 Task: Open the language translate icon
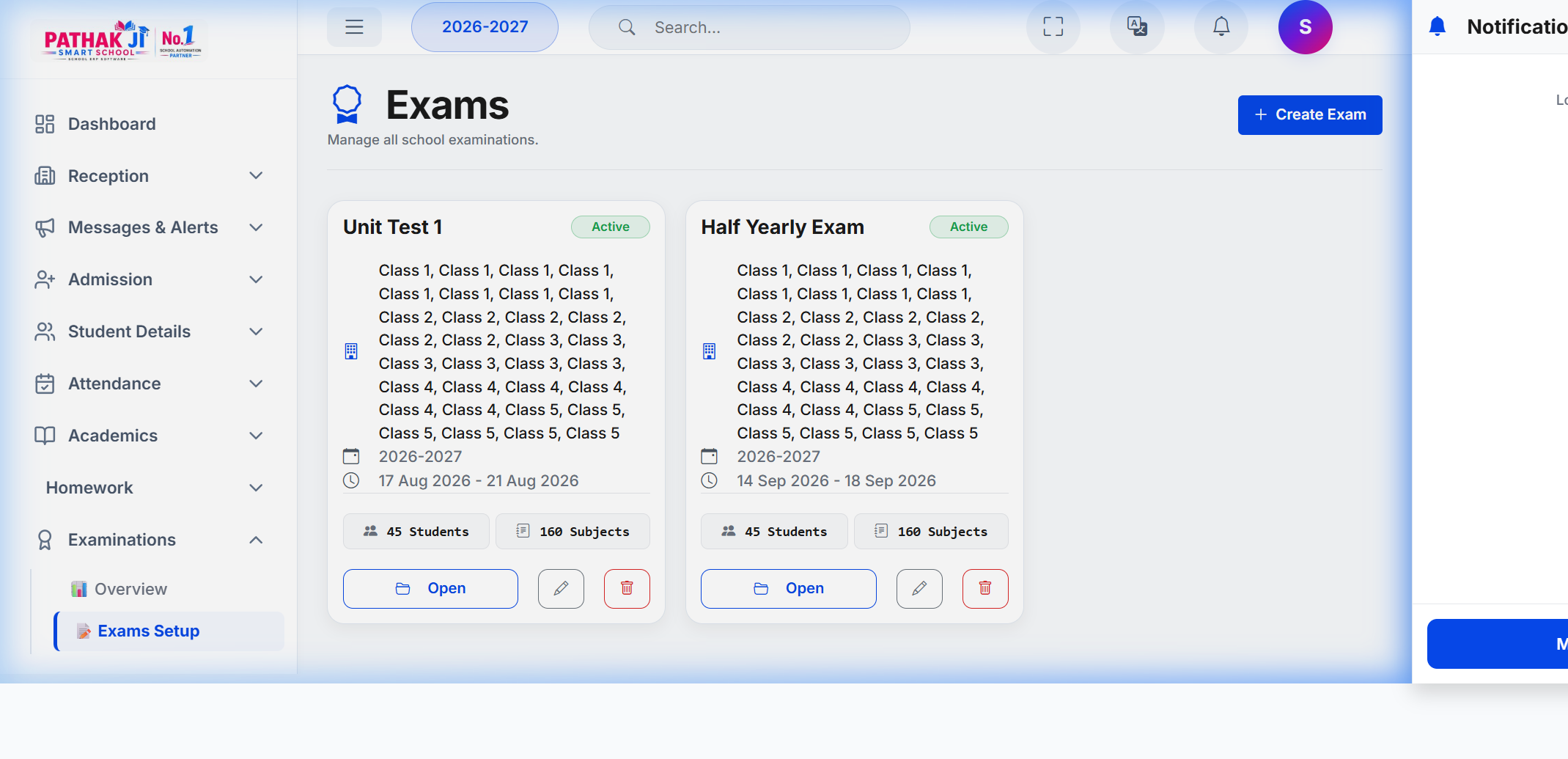(1137, 27)
